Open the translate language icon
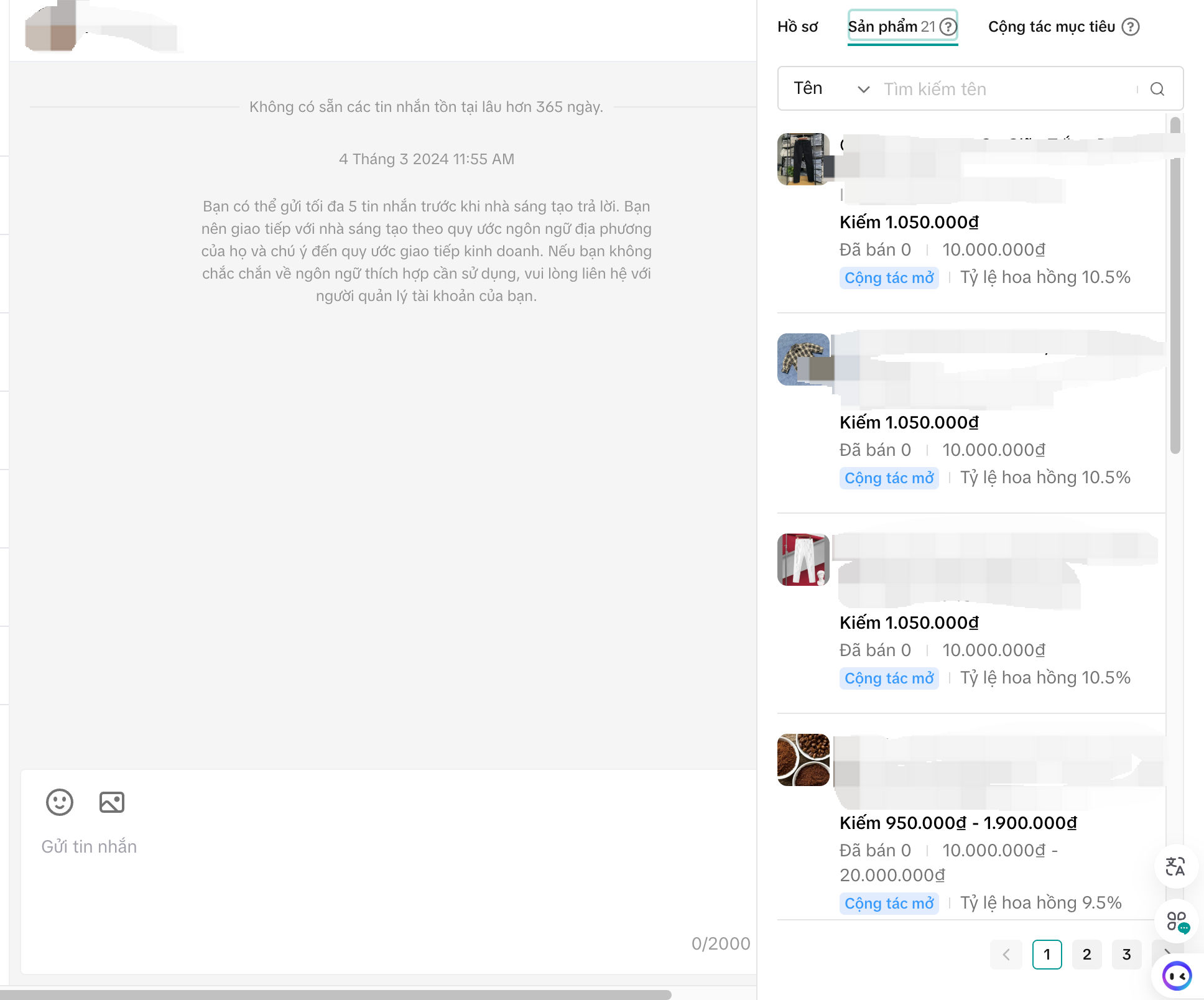The image size is (1204, 1000). tap(1175, 866)
